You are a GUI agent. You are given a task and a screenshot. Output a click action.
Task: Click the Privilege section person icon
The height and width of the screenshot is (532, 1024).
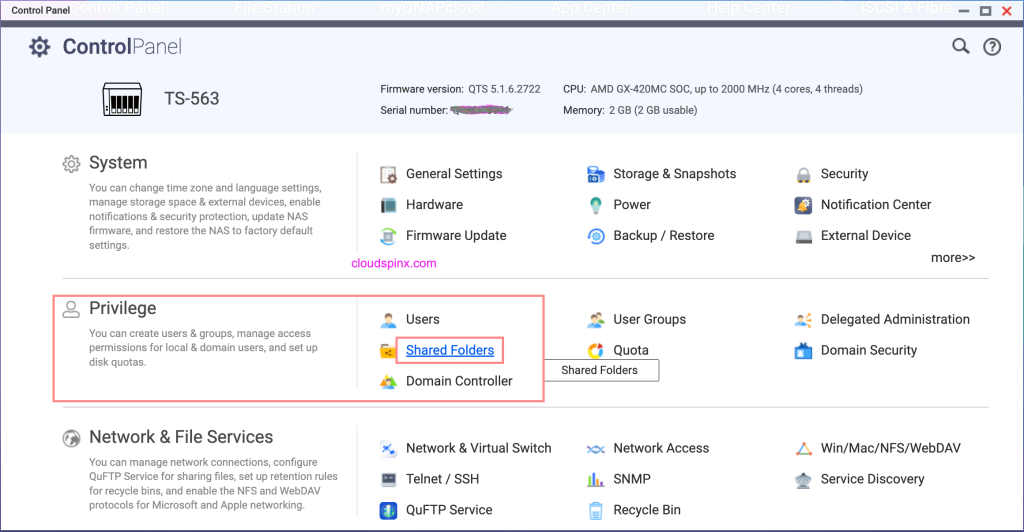pos(71,309)
